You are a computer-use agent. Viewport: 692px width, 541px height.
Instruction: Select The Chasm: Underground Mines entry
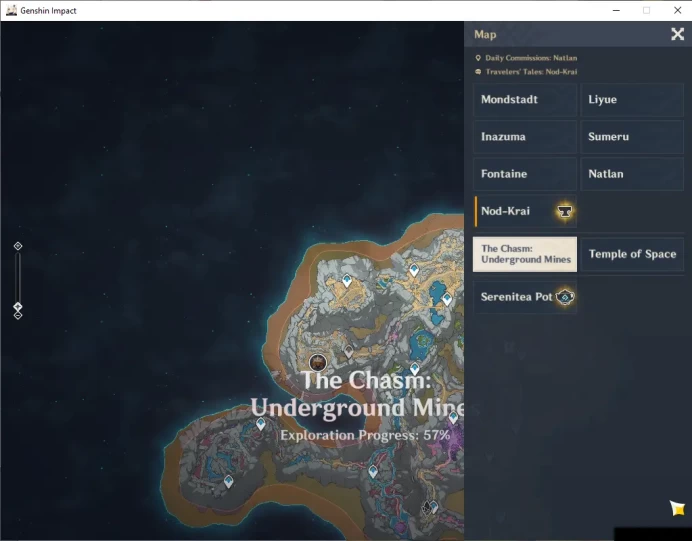525,254
